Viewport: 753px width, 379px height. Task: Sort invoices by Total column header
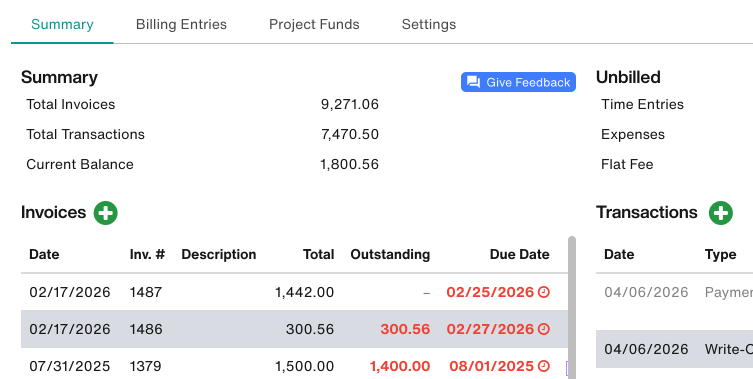[318, 254]
